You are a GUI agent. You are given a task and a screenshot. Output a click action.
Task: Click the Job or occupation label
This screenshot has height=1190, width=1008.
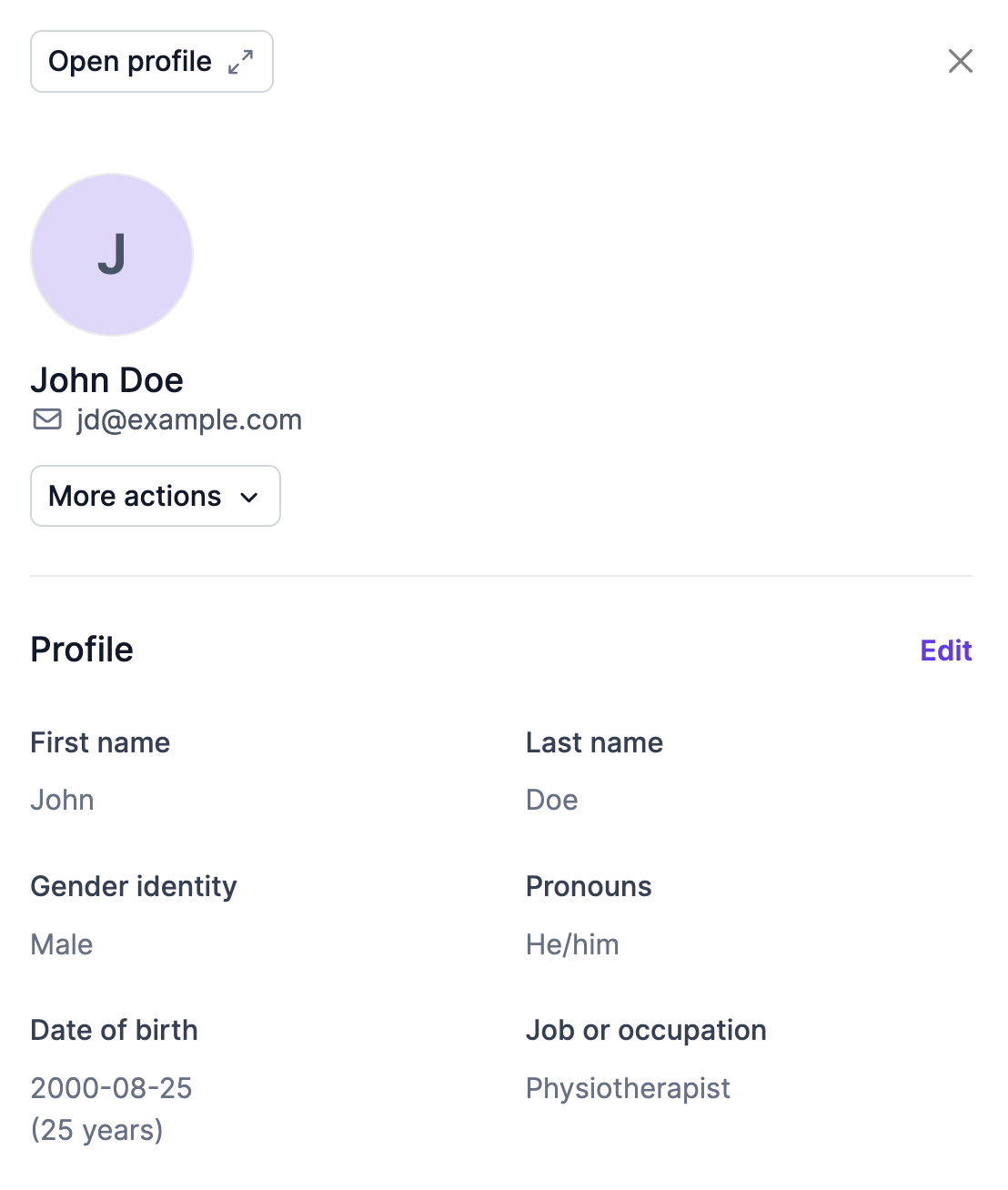tap(646, 1030)
